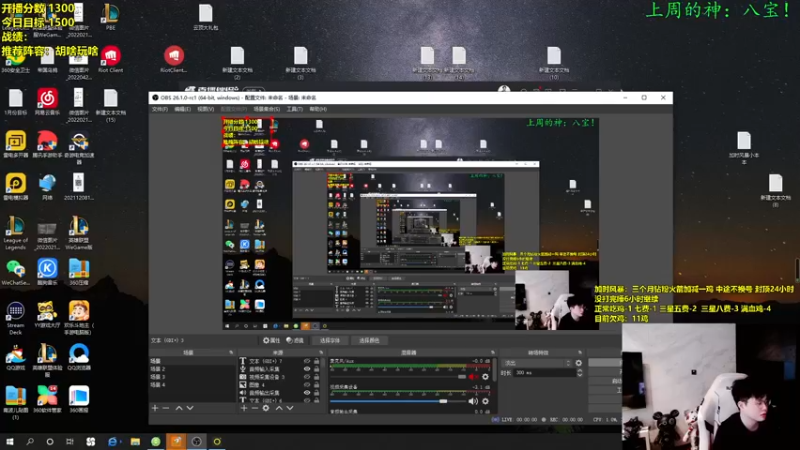The width and height of the screenshot is (800, 450).
Task: Add a new source with plus icon
Action: [x=244, y=408]
